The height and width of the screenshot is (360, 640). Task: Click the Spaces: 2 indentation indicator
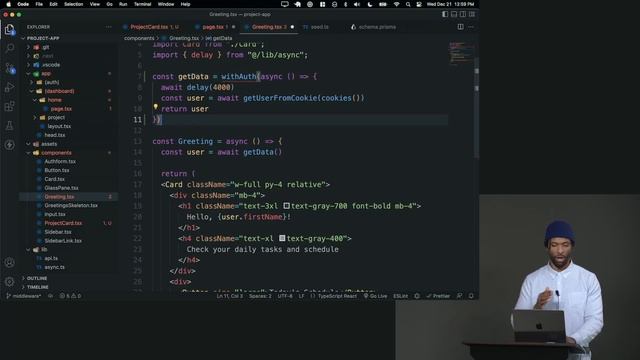[260, 296]
